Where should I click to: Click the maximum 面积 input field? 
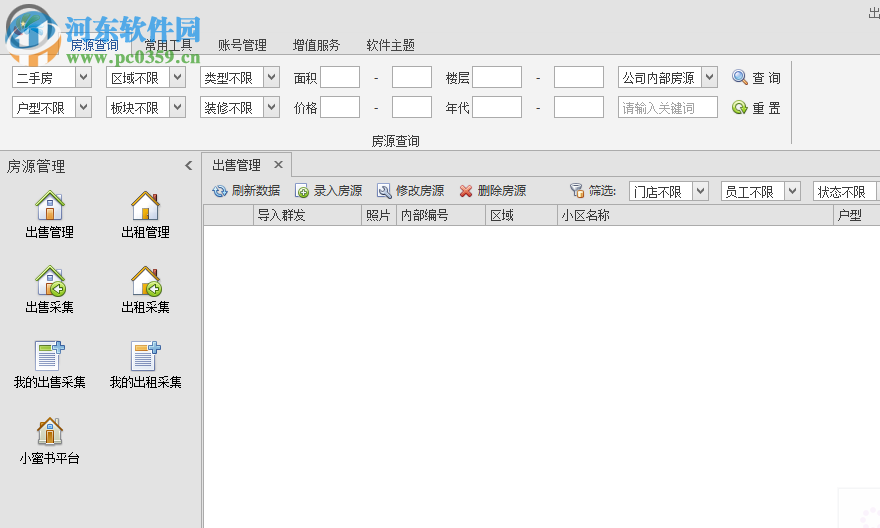412,77
